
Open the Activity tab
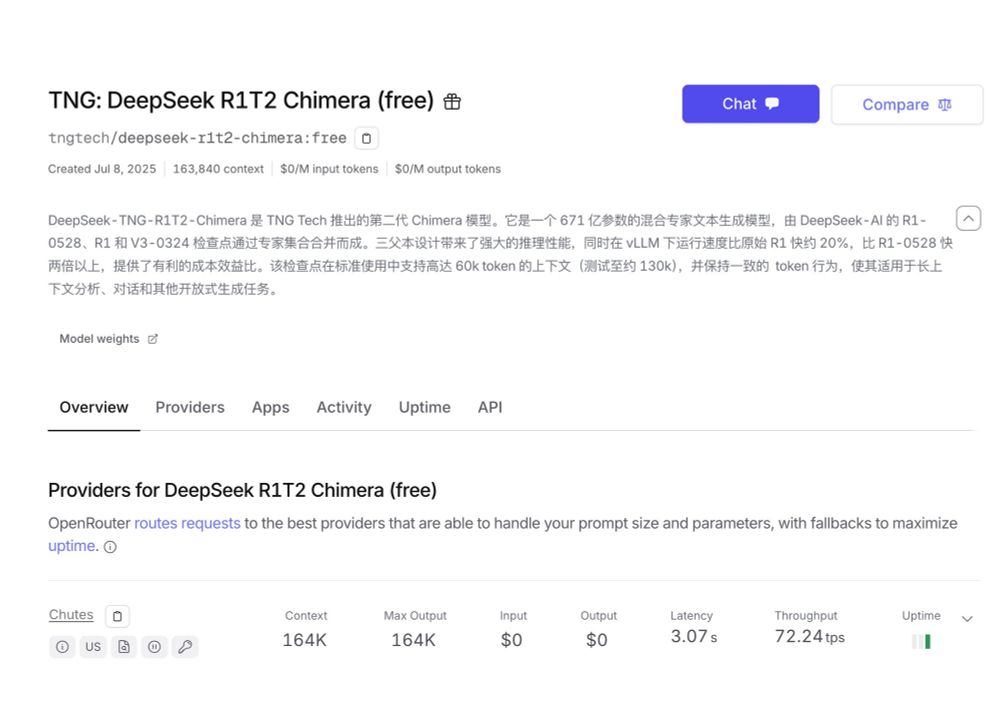pos(344,407)
